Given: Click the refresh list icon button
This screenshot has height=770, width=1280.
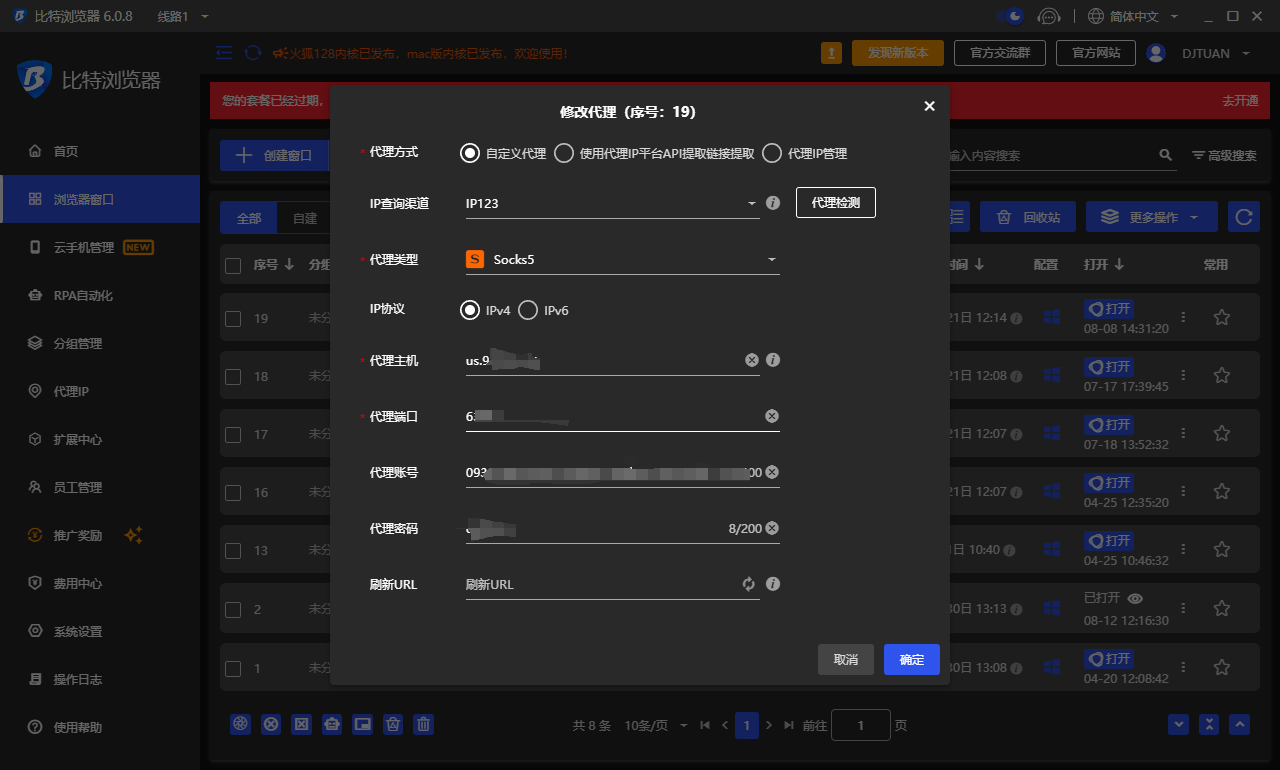Looking at the screenshot, I should click(1243, 217).
